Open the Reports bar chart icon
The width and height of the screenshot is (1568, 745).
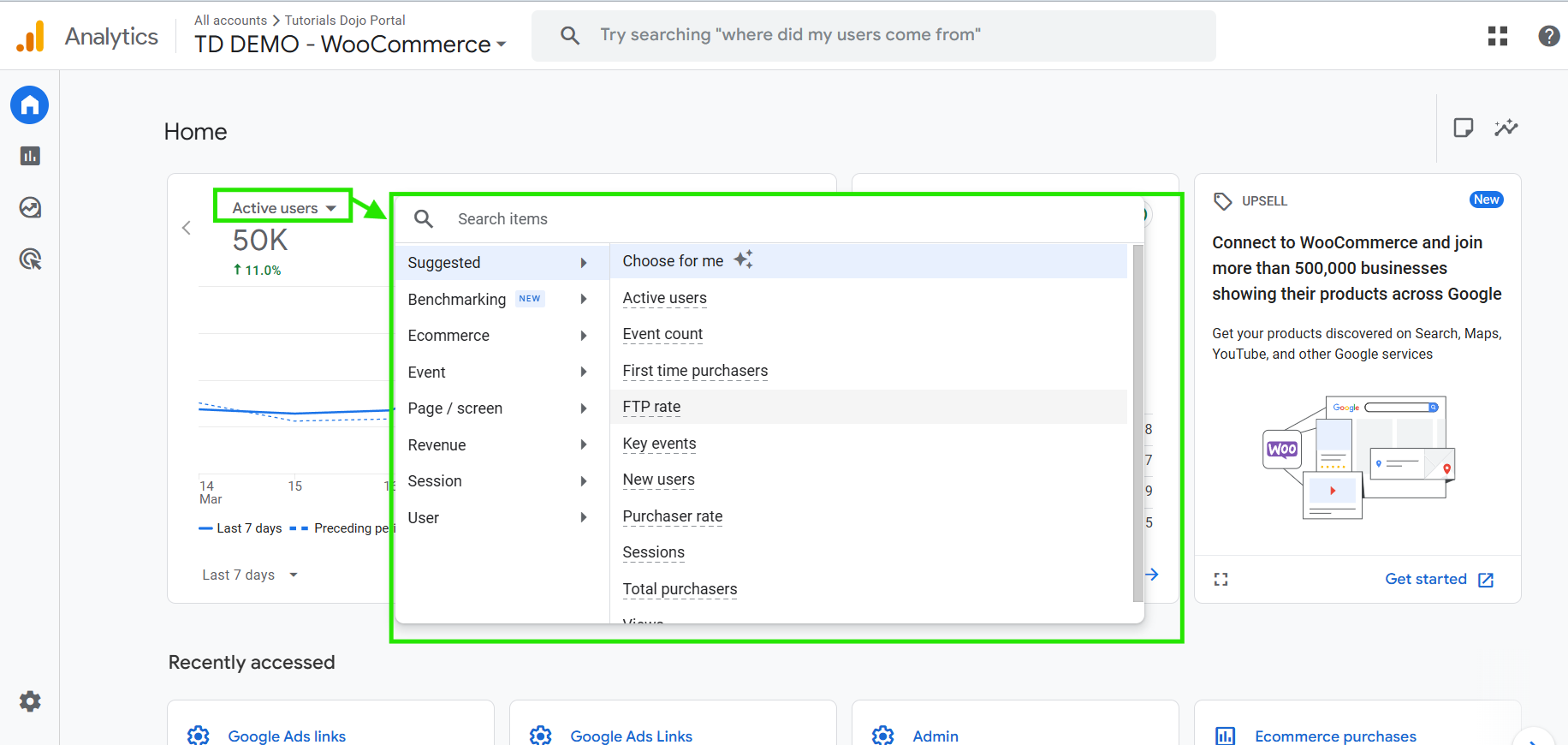(x=30, y=156)
